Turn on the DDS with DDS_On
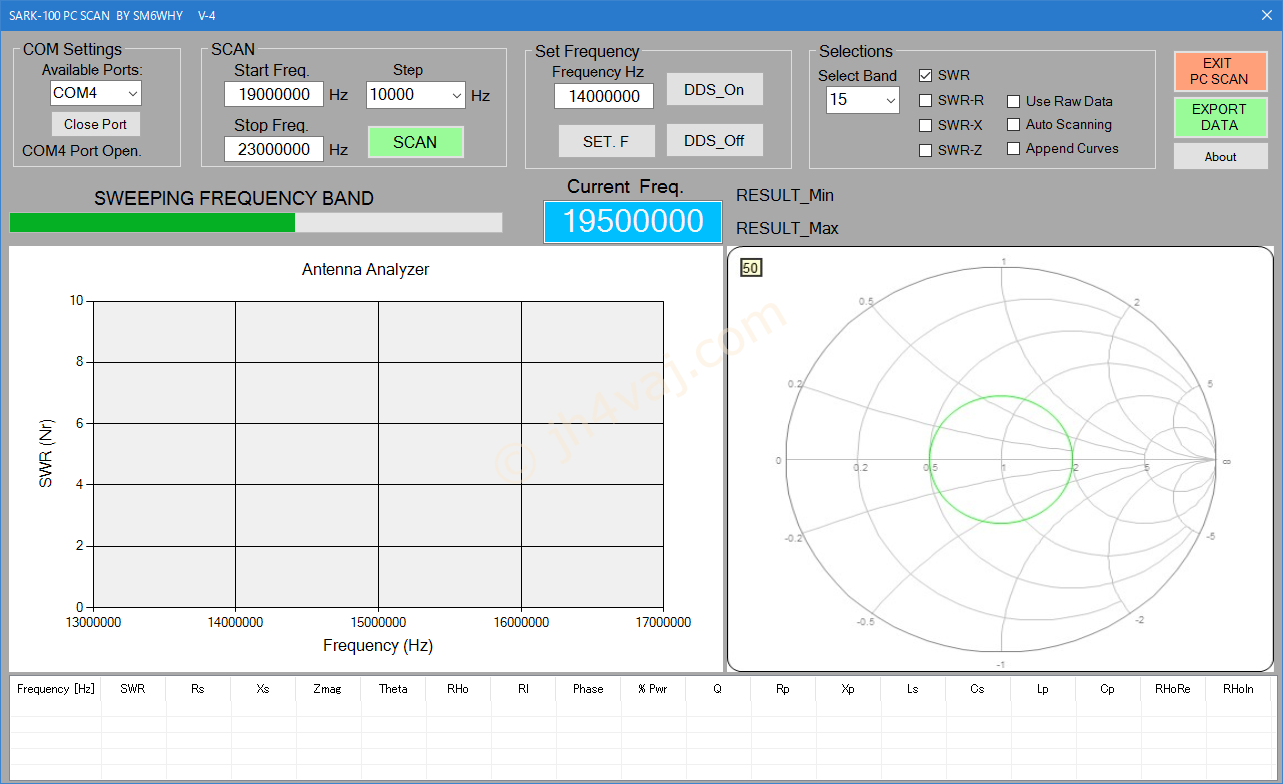This screenshot has height=784, width=1283. (x=715, y=89)
